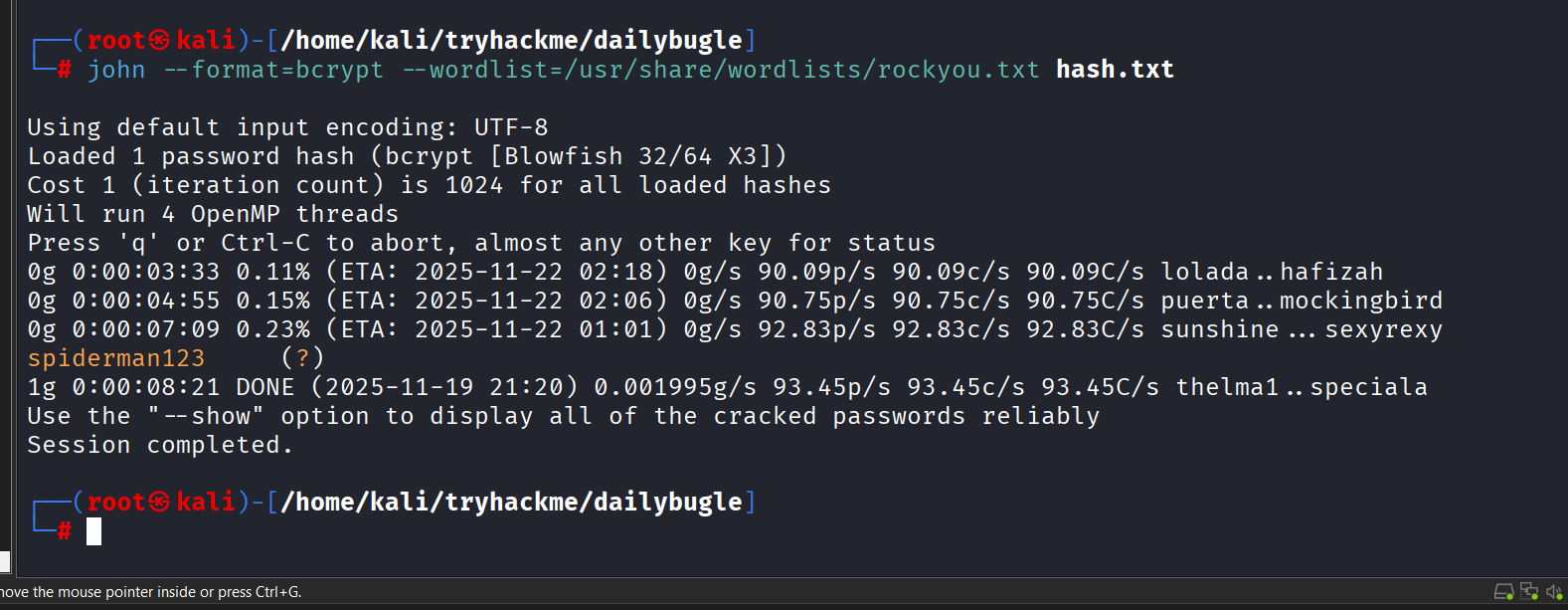Click the "Session completed." line
1568x610 pixels.
(x=160, y=445)
